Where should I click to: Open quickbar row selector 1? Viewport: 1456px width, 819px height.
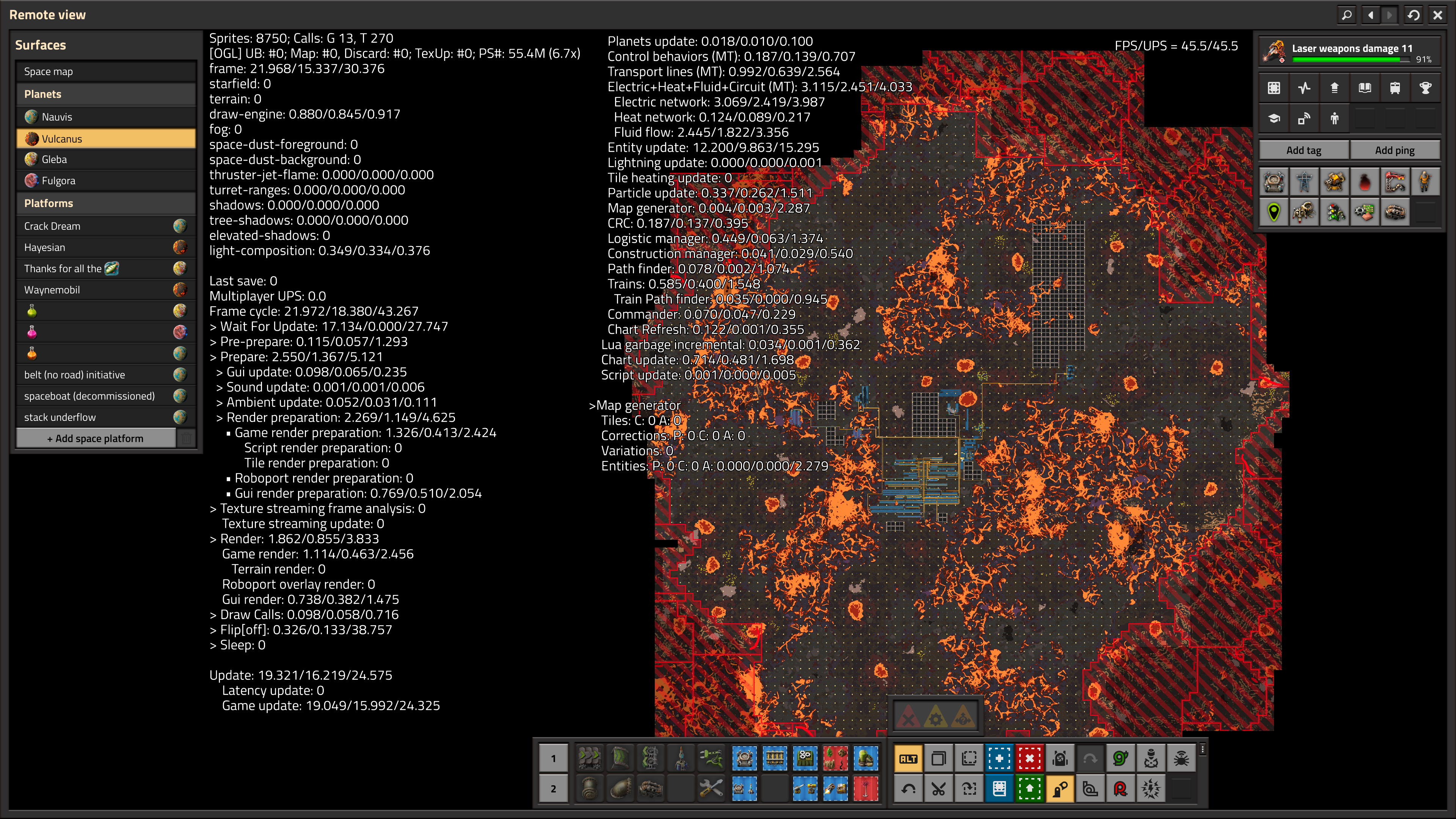click(x=553, y=758)
